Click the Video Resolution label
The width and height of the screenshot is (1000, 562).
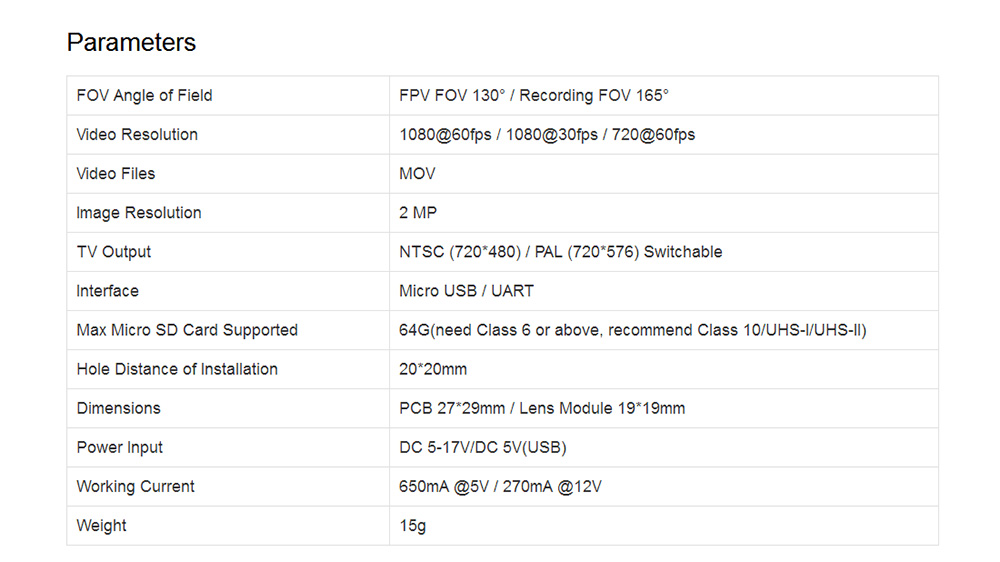137,135
